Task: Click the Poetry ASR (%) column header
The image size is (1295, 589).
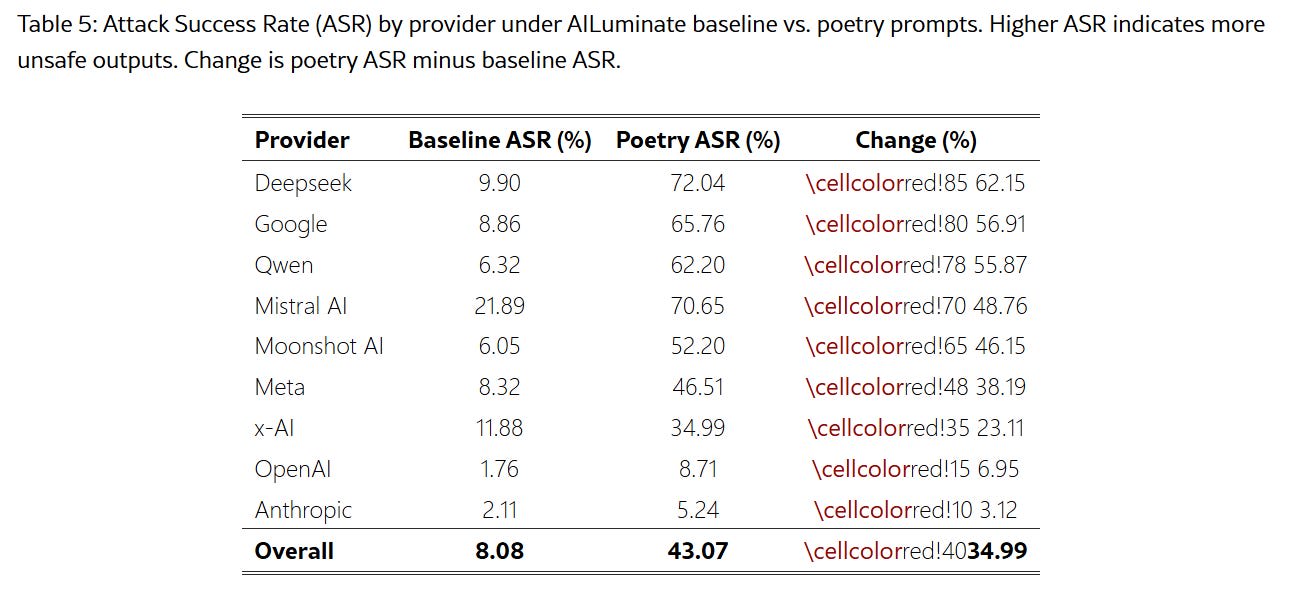Action: coord(698,140)
